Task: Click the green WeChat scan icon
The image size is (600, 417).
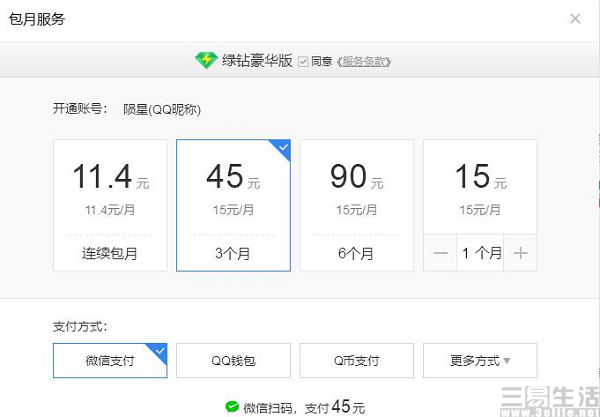Action: pyautogui.click(x=232, y=407)
